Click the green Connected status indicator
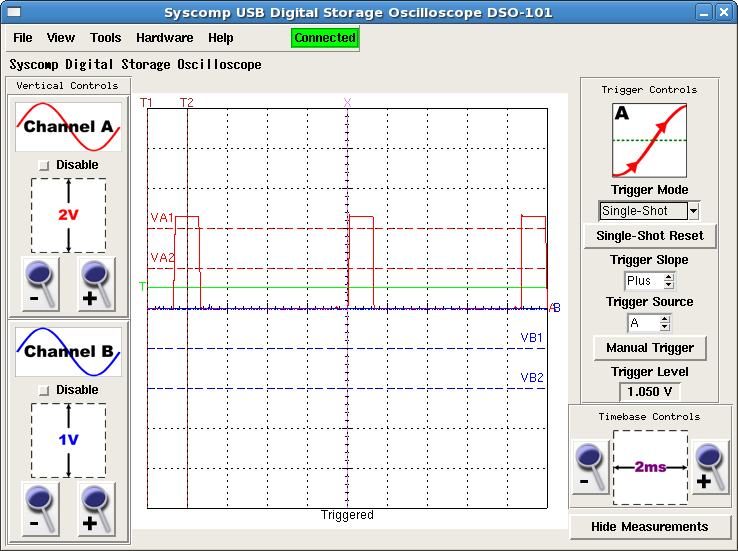 point(325,38)
